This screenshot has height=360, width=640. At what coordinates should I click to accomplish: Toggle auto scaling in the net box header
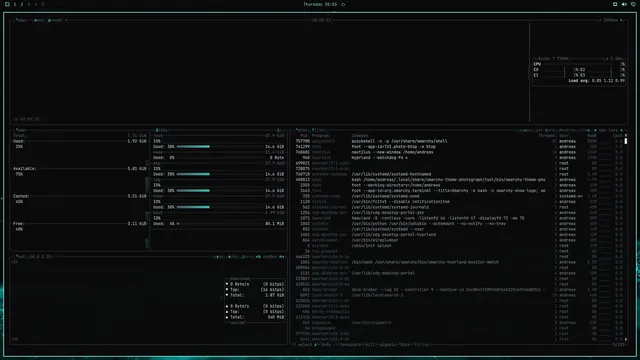pyautogui.click(x=232, y=257)
